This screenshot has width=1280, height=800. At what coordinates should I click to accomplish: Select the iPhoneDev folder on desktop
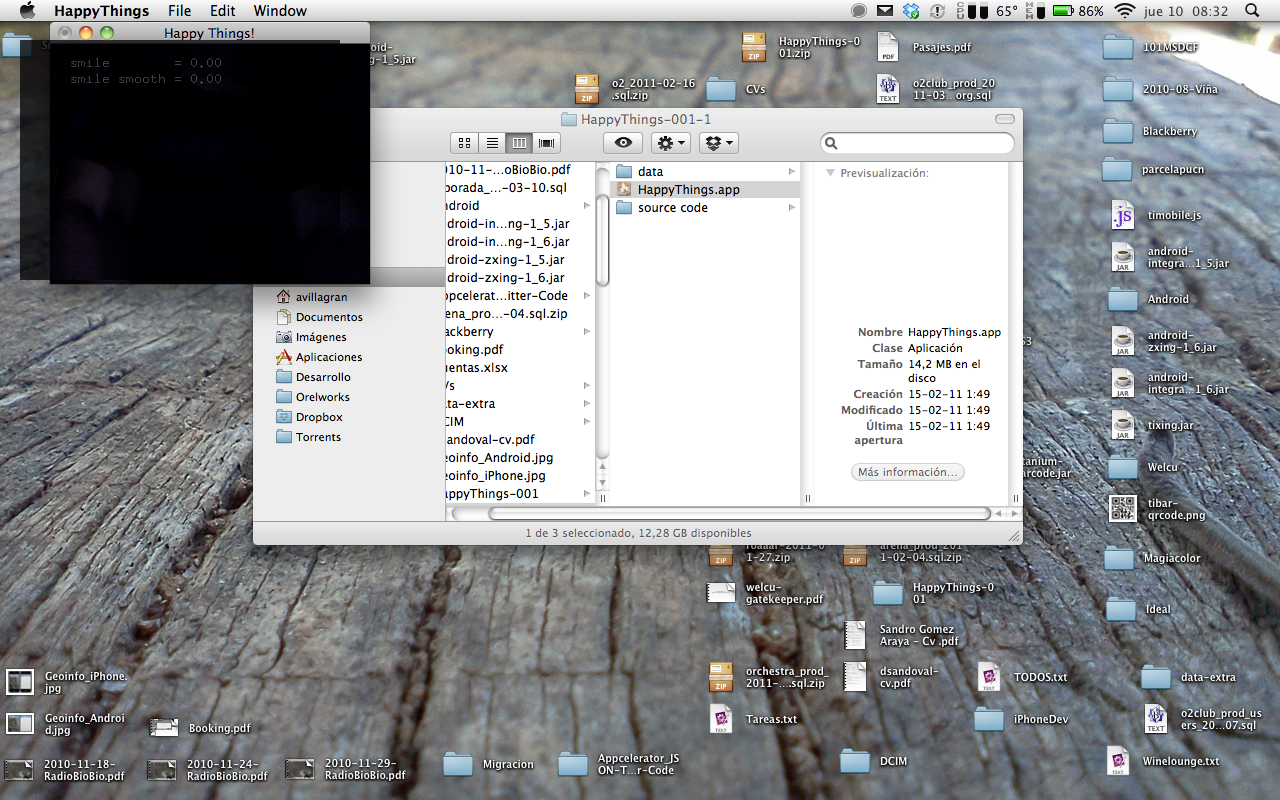(1022, 719)
